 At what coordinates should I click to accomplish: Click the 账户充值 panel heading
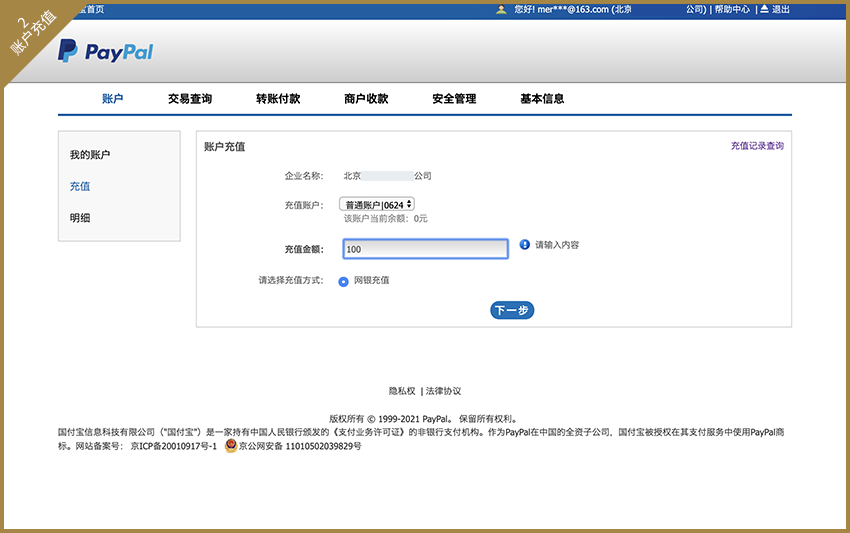click(224, 146)
